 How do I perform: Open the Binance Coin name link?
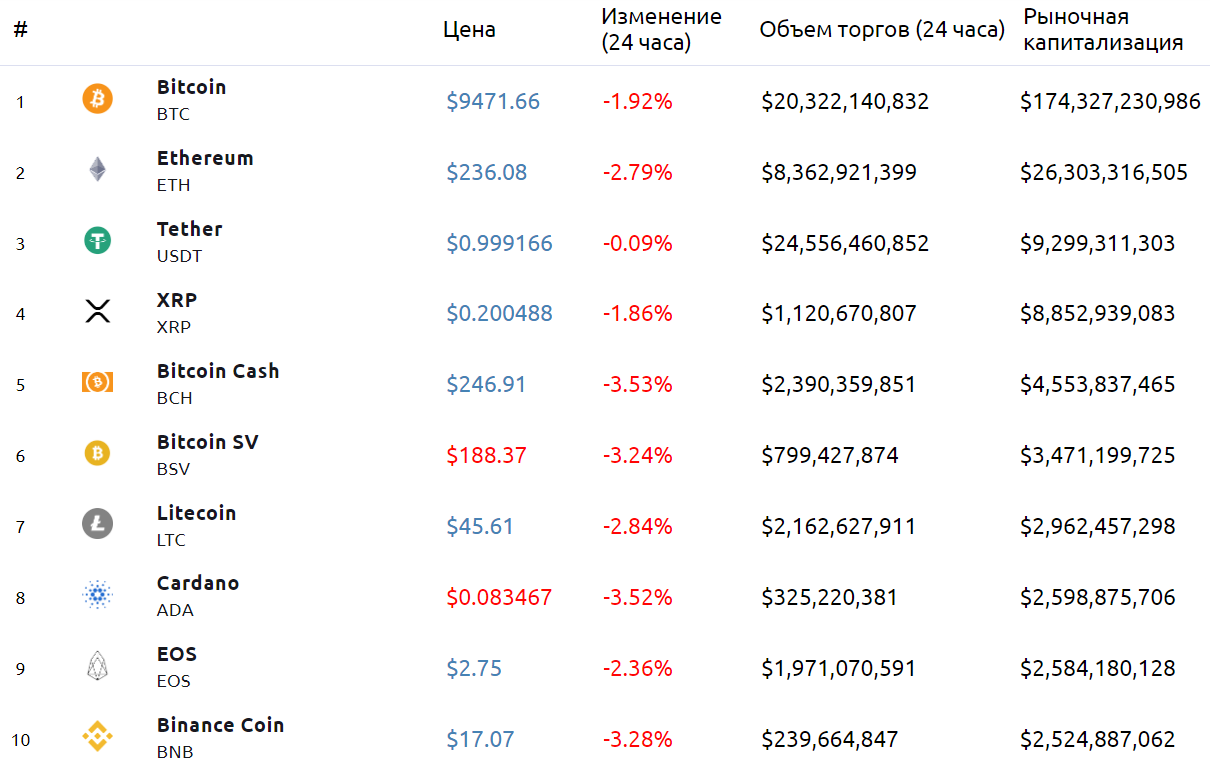[x=220, y=725]
